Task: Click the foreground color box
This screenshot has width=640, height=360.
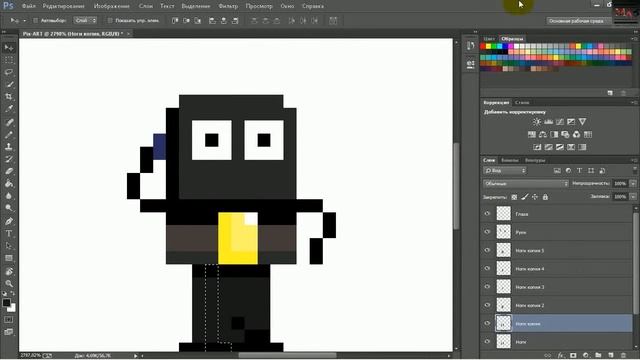Action: coord(6,303)
